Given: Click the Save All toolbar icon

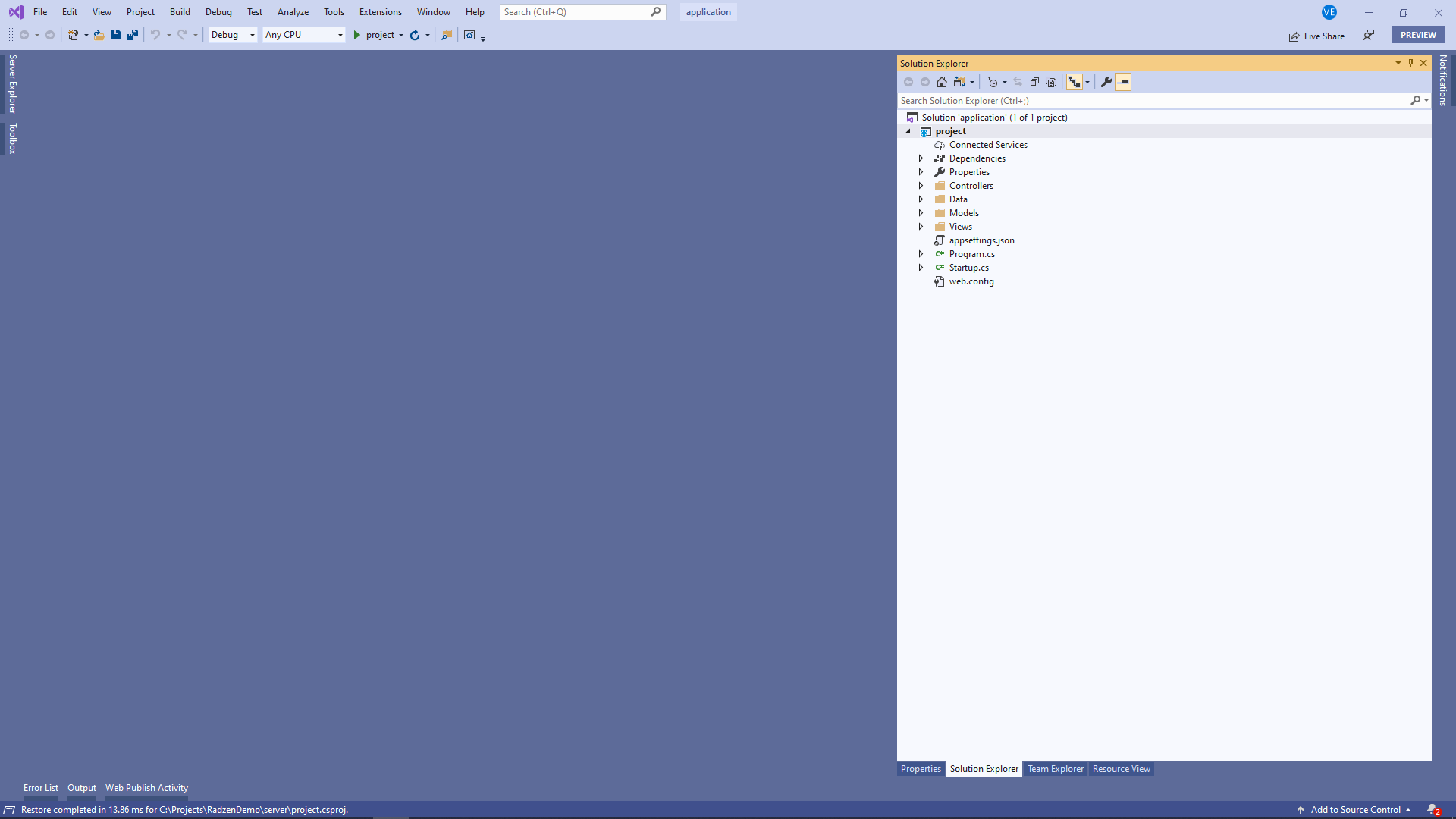Looking at the screenshot, I should click(x=133, y=35).
